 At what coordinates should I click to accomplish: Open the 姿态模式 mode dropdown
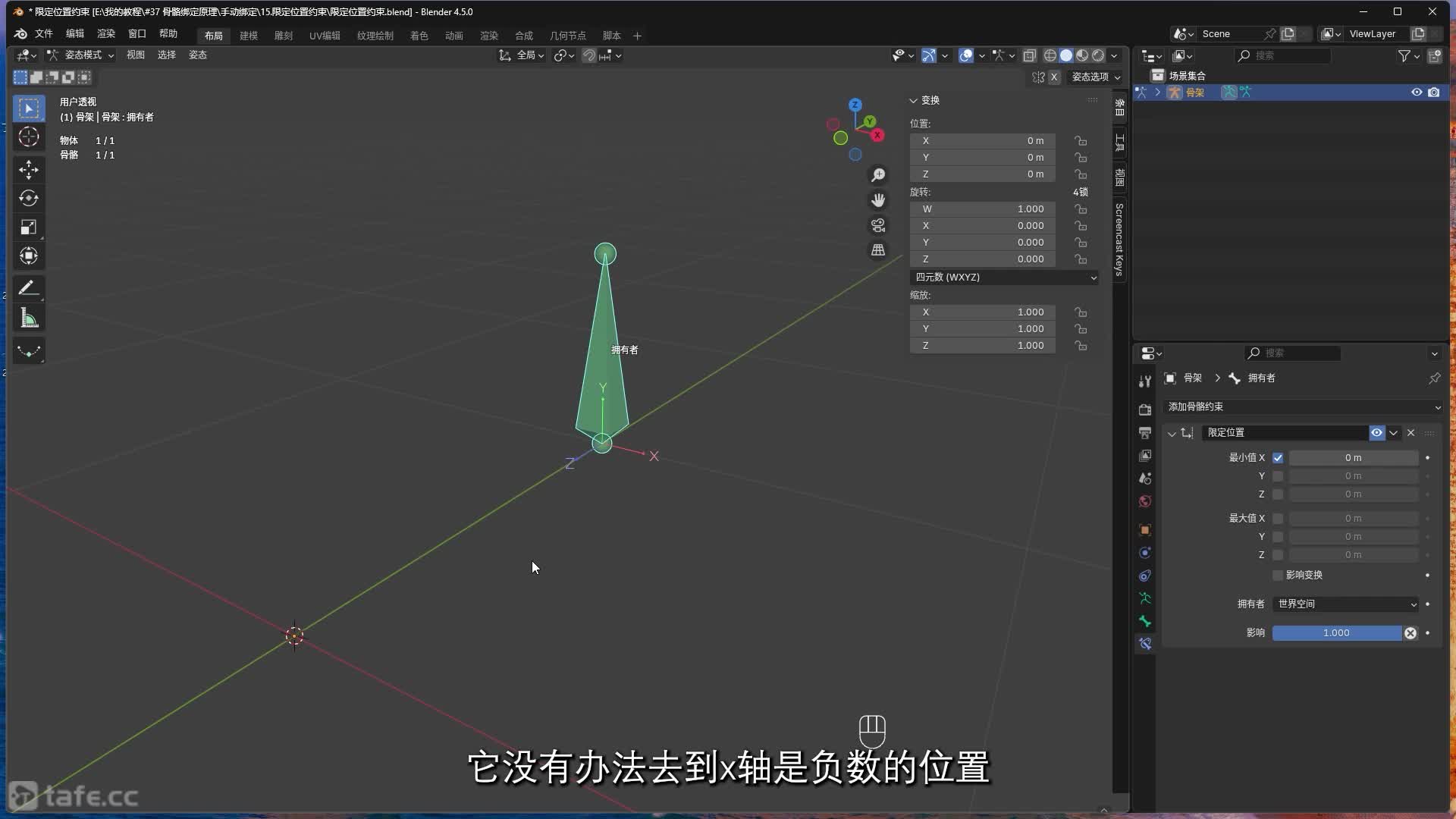80,55
